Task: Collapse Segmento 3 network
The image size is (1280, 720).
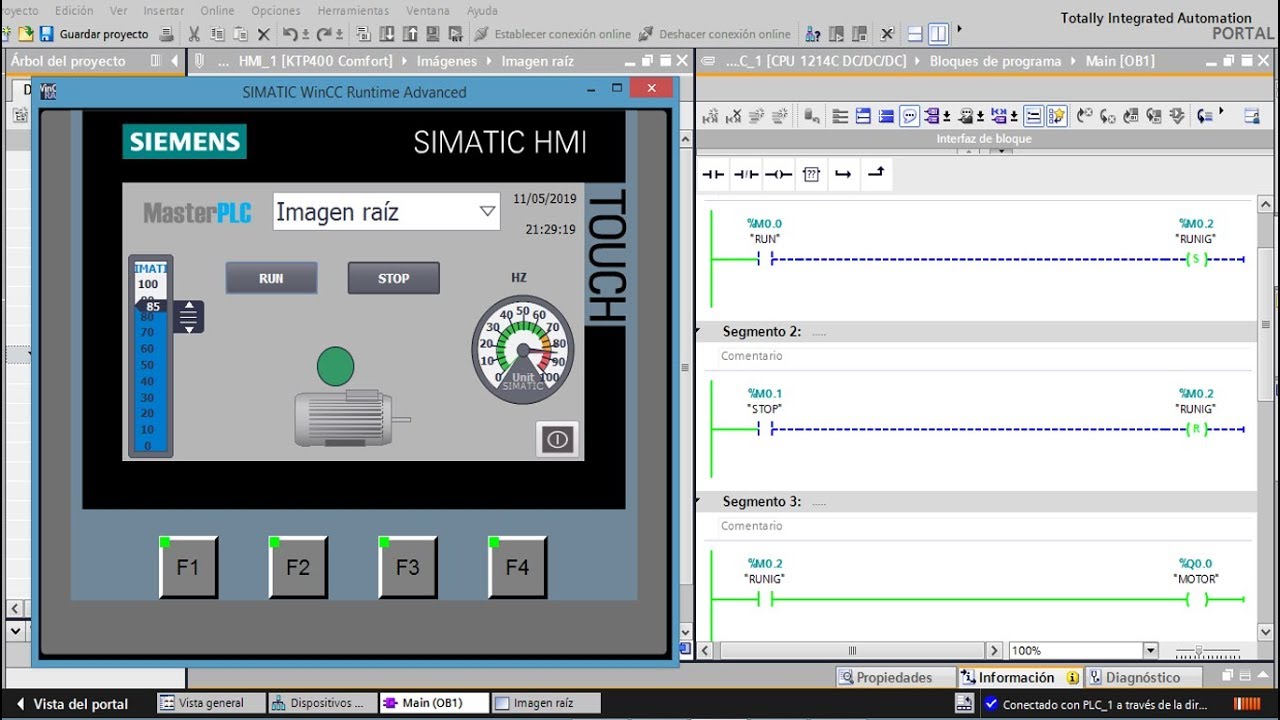Action: tap(698, 501)
